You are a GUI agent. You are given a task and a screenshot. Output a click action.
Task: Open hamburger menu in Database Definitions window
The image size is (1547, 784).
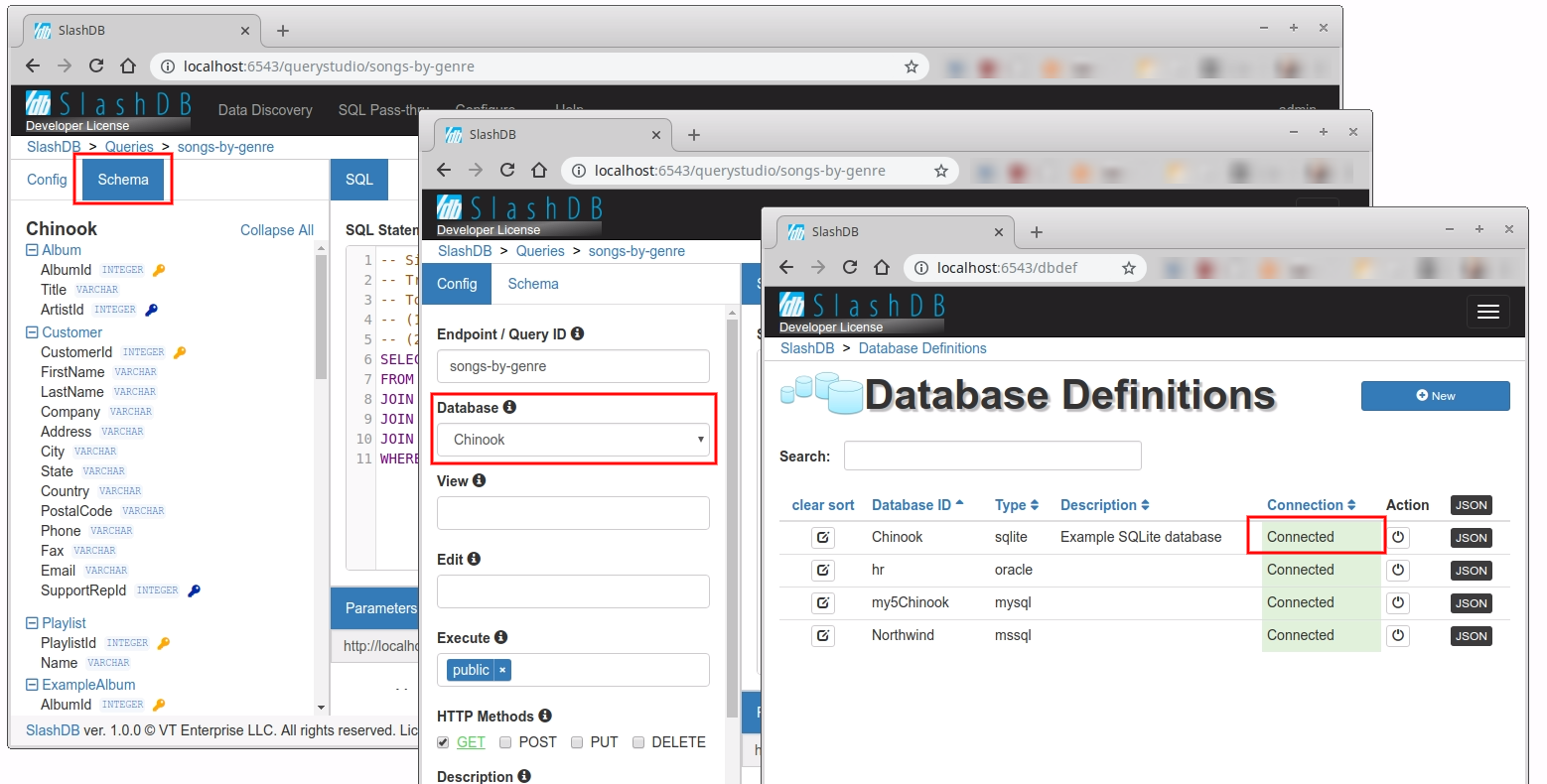click(x=1487, y=312)
